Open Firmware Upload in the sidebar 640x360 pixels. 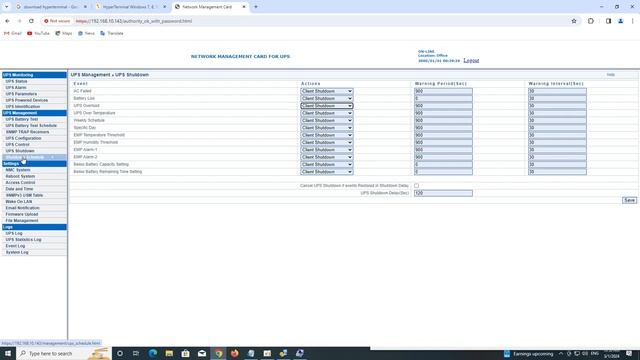(22, 214)
